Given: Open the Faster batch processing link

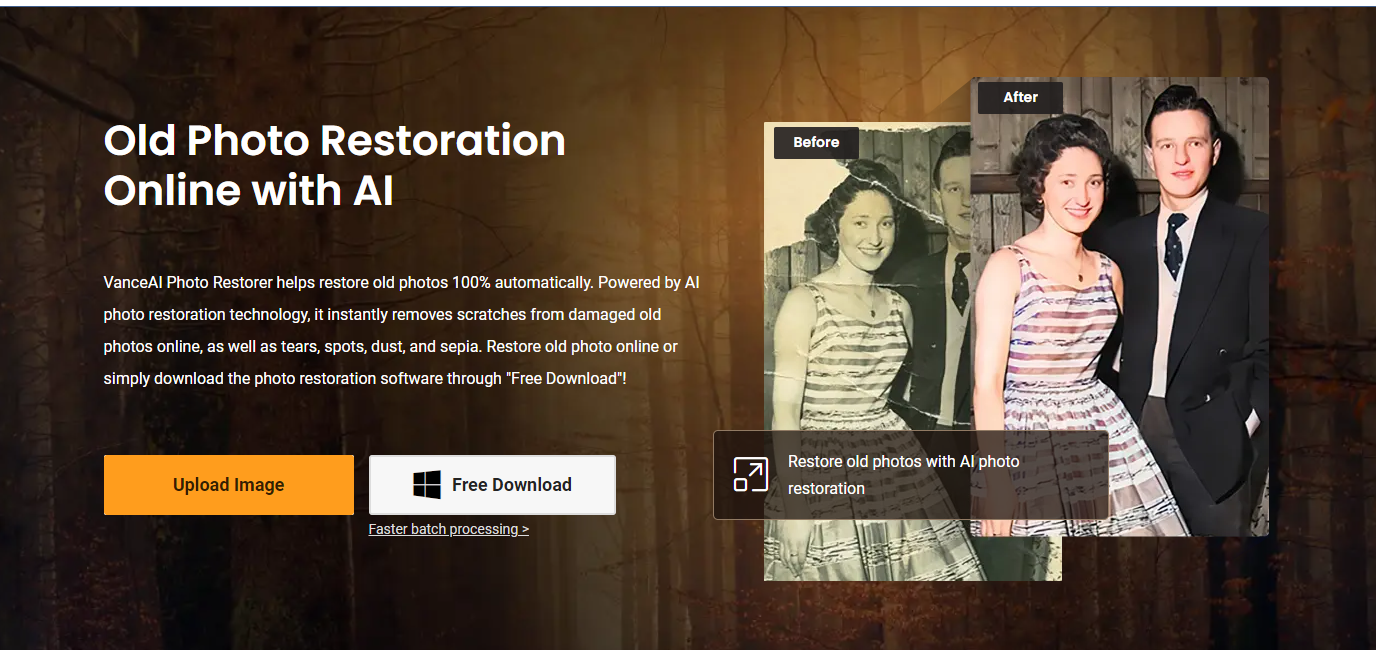Looking at the screenshot, I should point(448,529).
